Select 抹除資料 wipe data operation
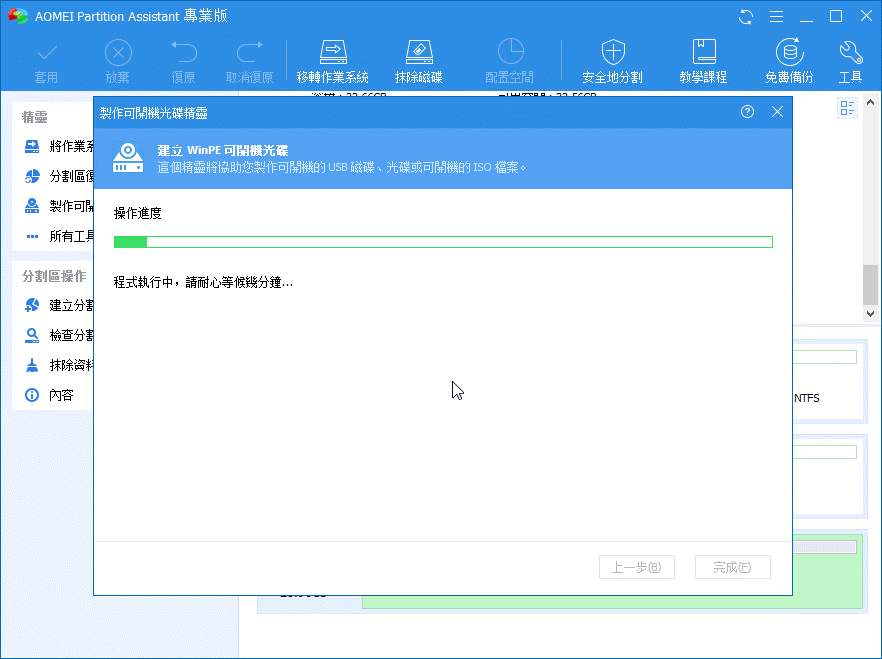This screenshot has width=882, height=659. coord(59,365)
